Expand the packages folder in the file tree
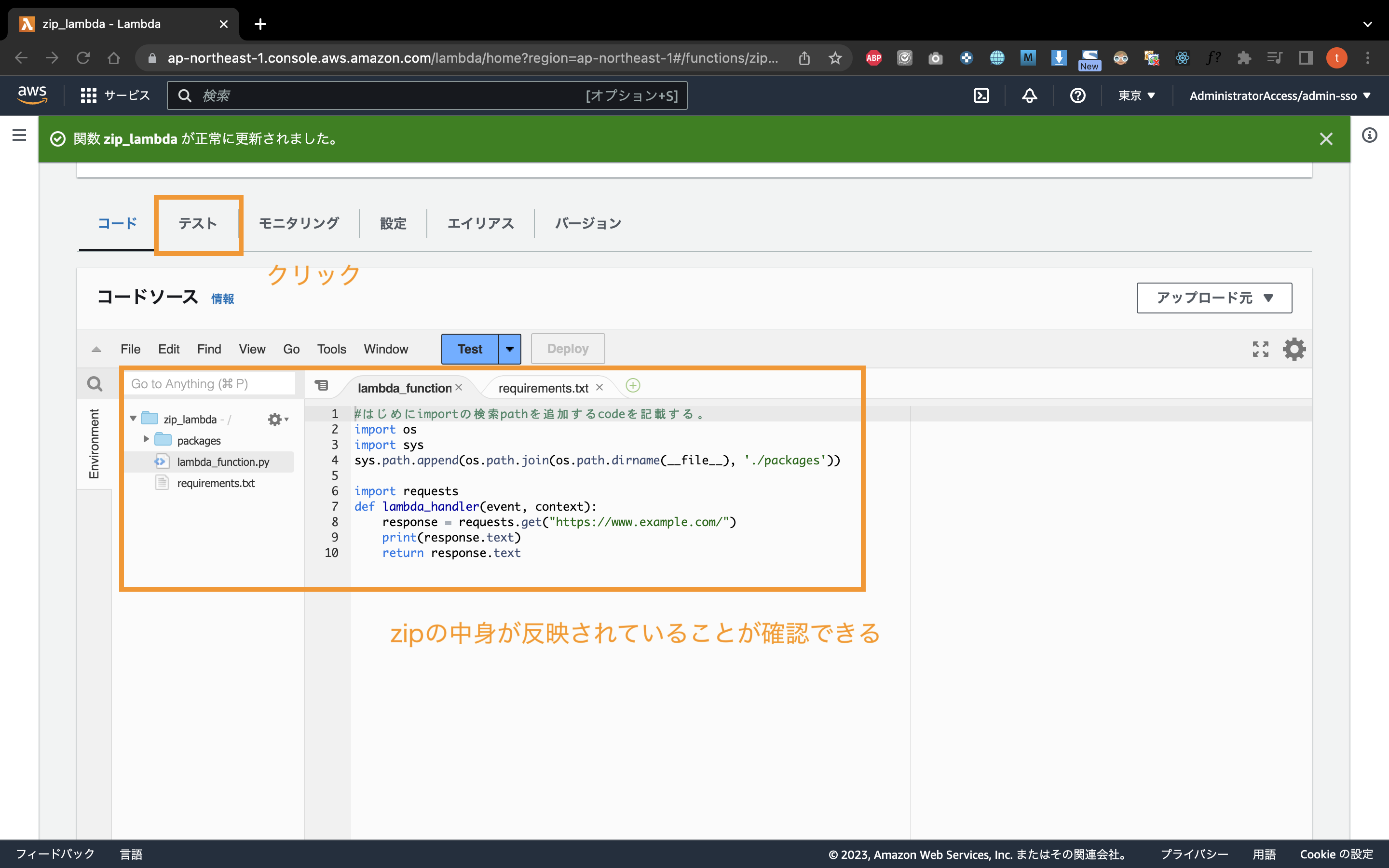The height and width of the screenshot is (868, 1389). [145, 440]
